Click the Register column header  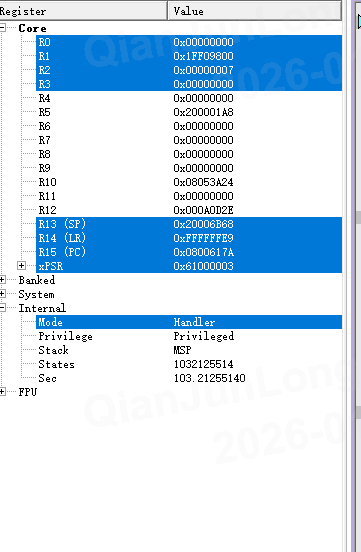[x=83, y=11]
